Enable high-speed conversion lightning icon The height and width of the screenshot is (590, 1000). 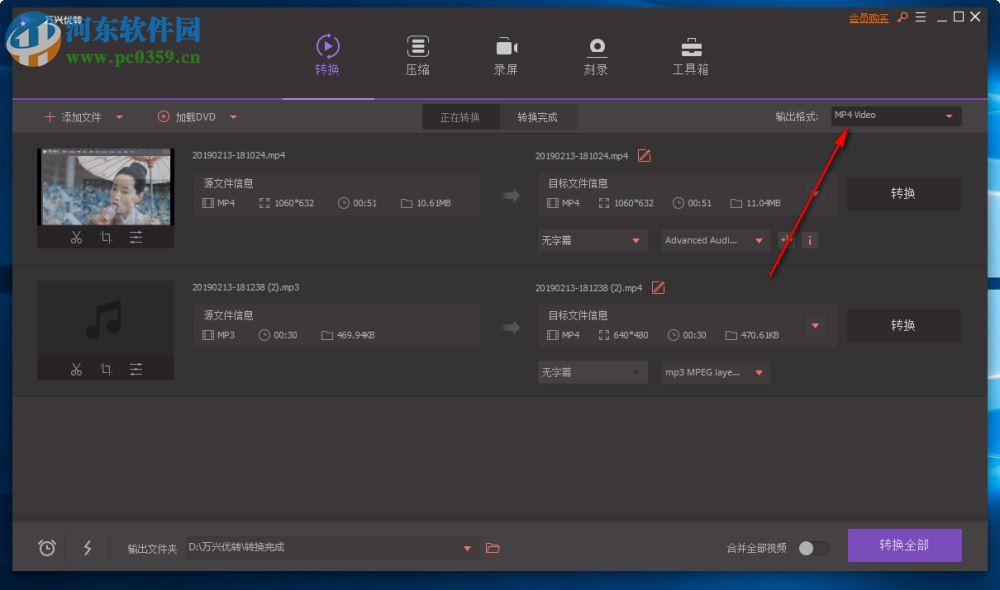87,548
